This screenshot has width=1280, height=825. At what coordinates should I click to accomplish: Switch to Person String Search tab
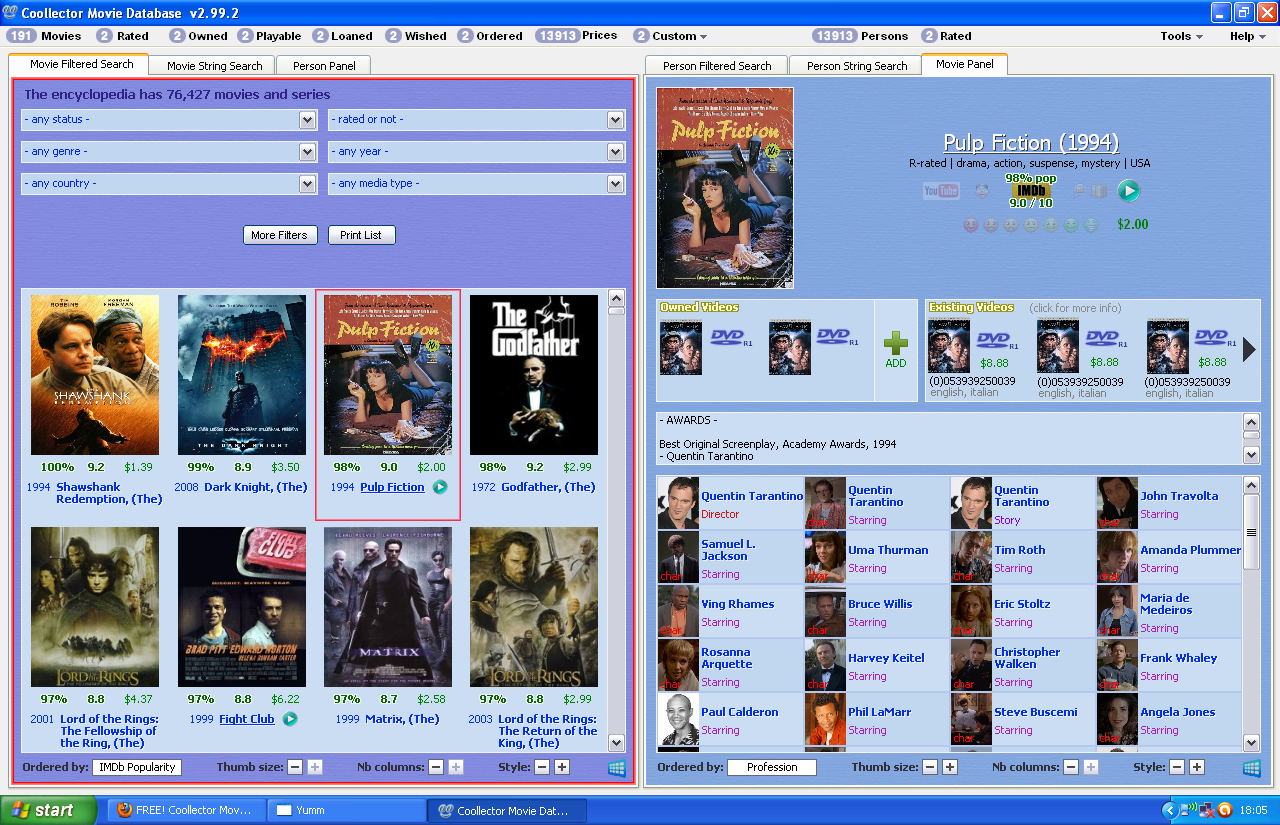point(856,66)
